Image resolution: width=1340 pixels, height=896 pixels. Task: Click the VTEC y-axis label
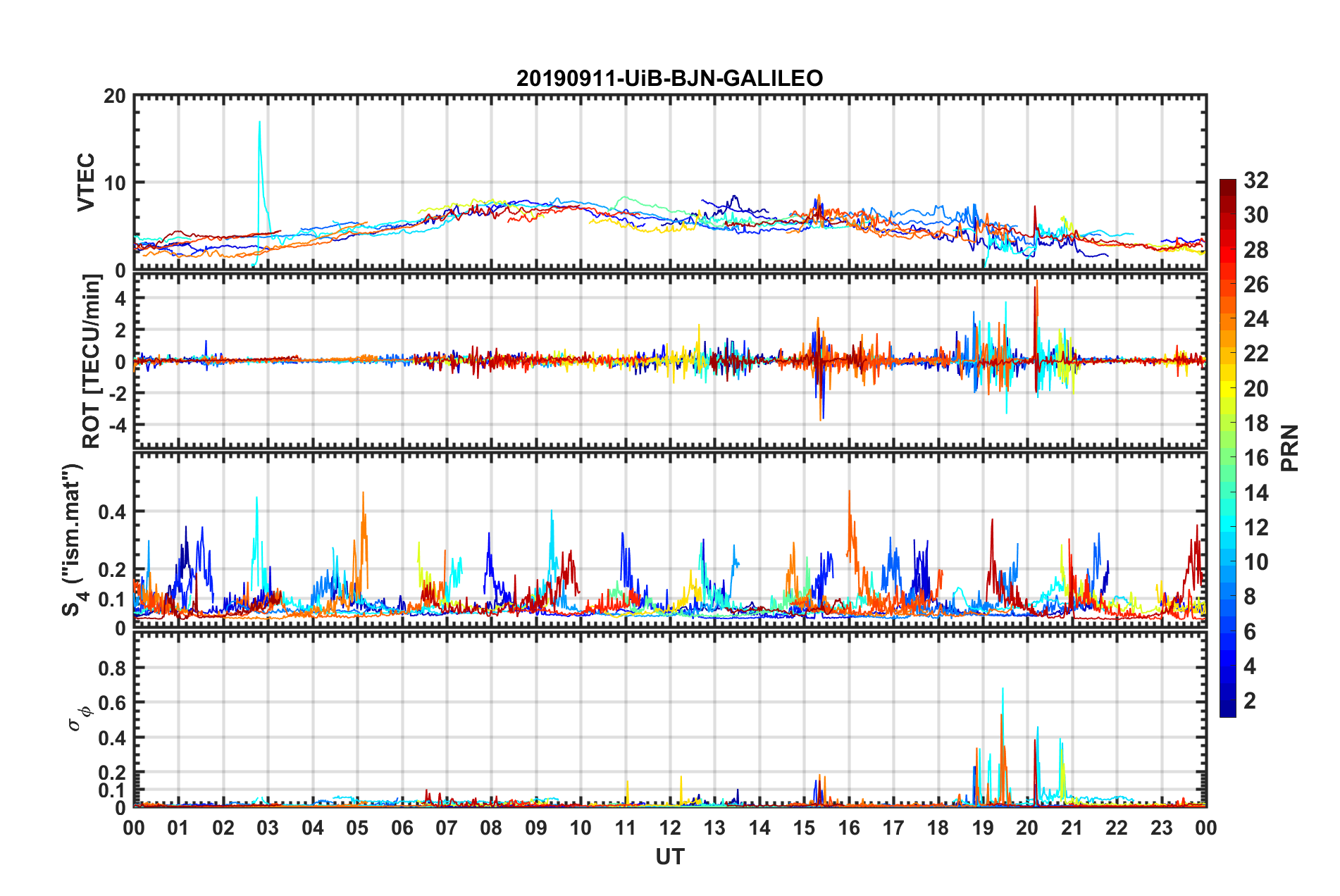tap(85, 182)
